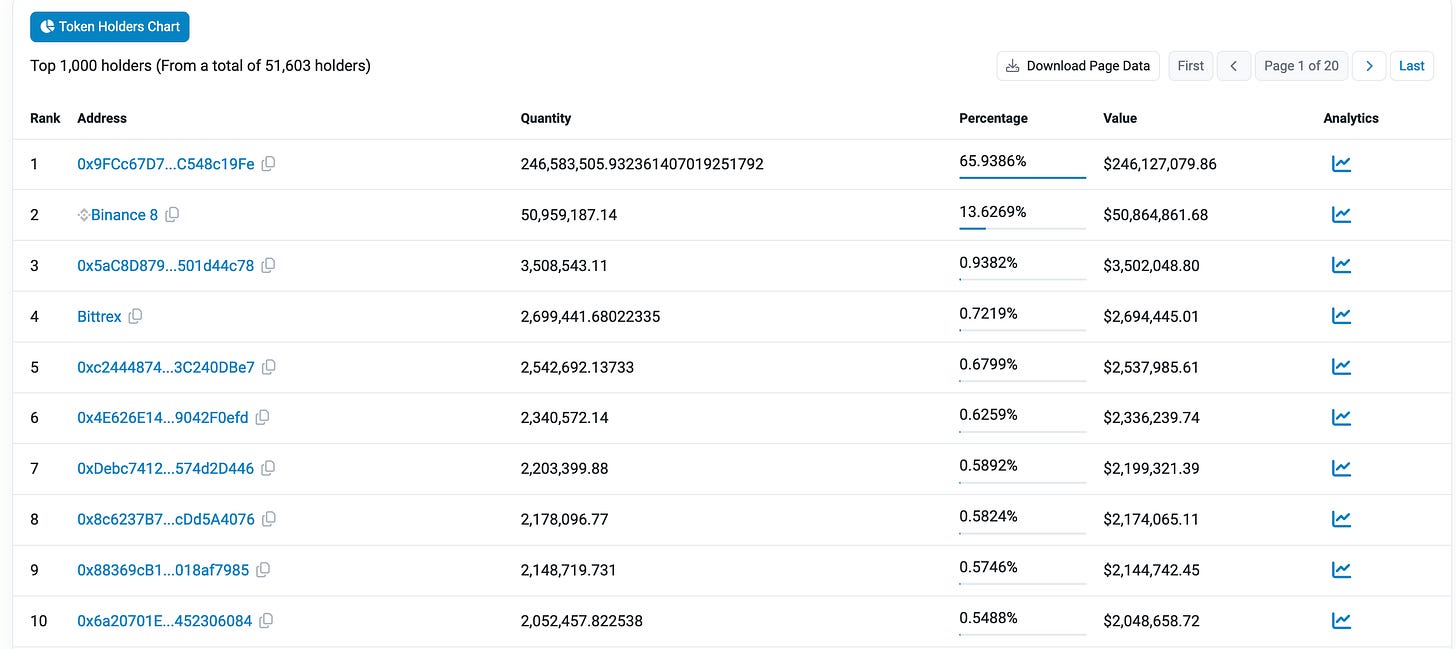Open analytics icon for 0x4E626E14...9042F0efd

[x=1341, y=418]
